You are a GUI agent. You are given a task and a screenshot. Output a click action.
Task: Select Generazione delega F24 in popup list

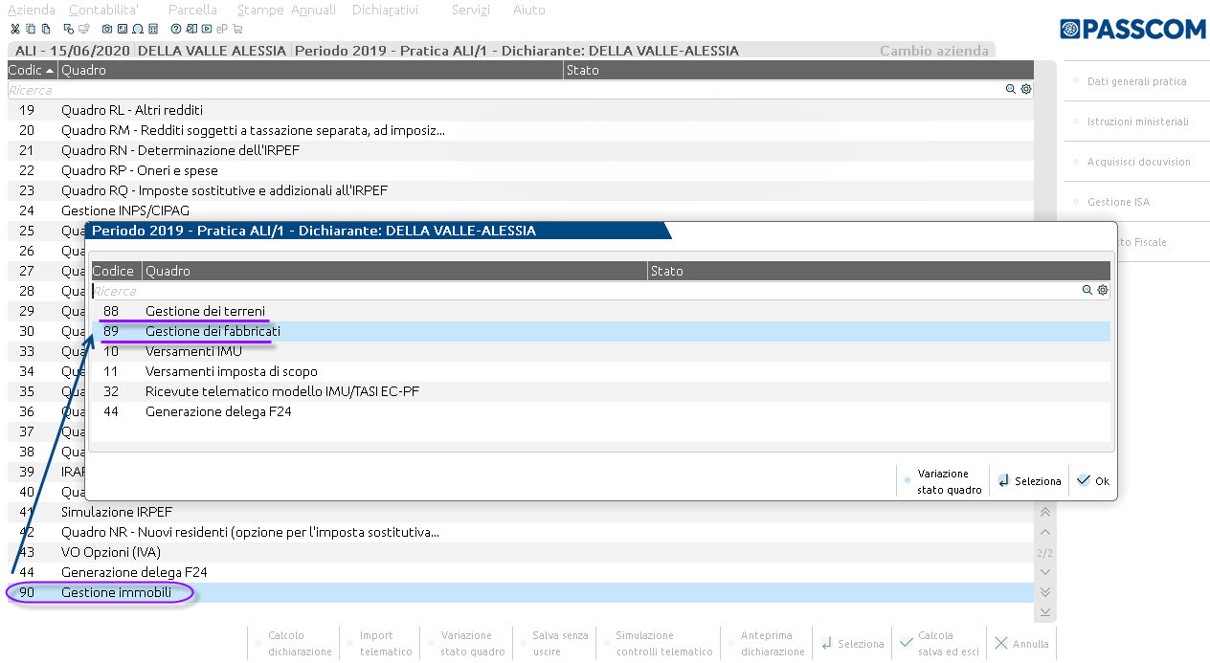(x=218, y=411)
